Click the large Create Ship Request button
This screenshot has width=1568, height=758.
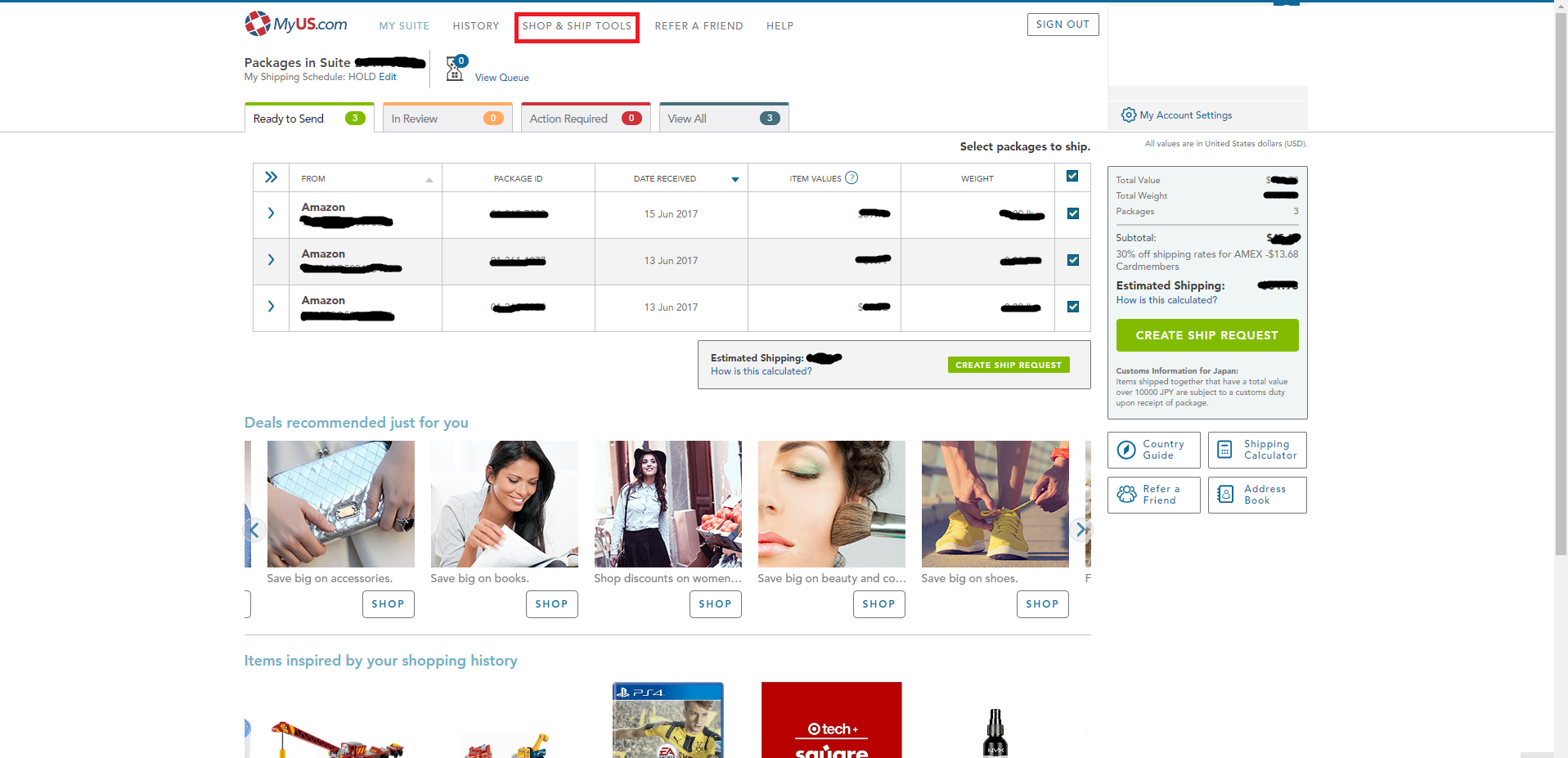pos(1206,335)
